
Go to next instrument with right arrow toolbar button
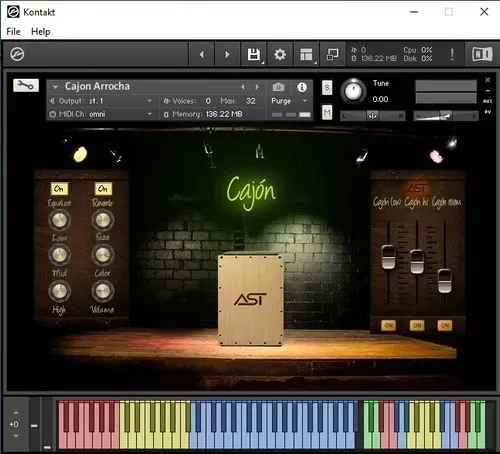click(227, 54)
